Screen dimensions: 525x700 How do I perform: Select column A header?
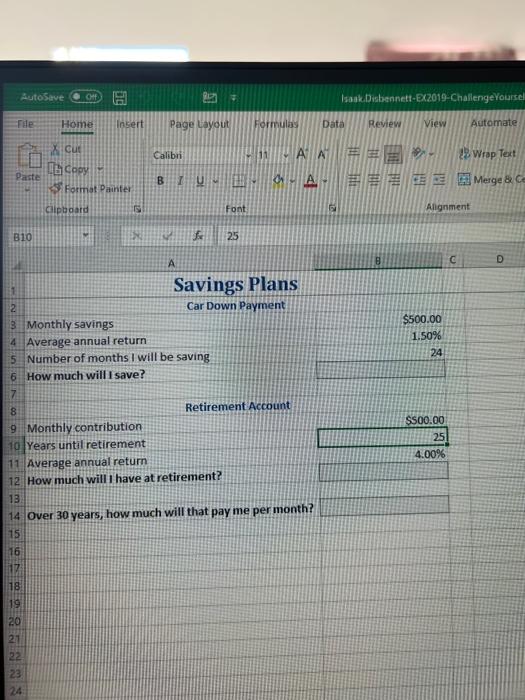(171, 263)
